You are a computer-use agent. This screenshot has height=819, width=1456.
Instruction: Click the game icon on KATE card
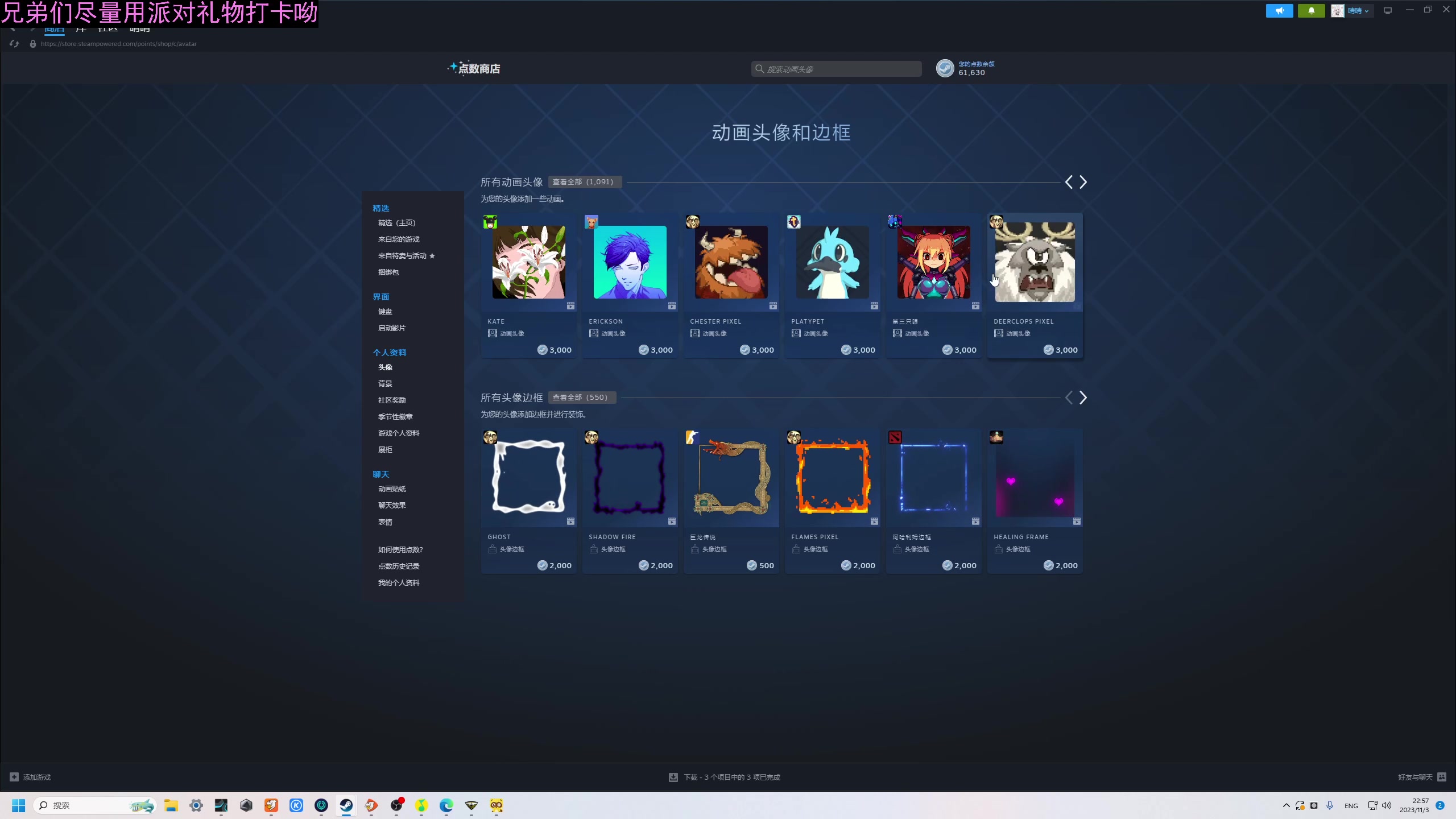click(490, 222)
